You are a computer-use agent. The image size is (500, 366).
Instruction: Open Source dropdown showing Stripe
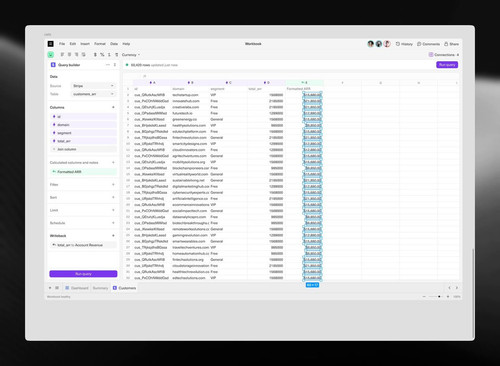[x=93, y=86]
